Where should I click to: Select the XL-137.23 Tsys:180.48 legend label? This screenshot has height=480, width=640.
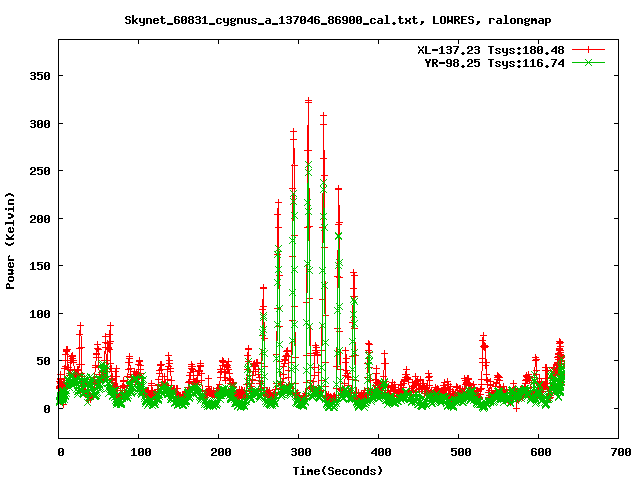pos(491,50)
